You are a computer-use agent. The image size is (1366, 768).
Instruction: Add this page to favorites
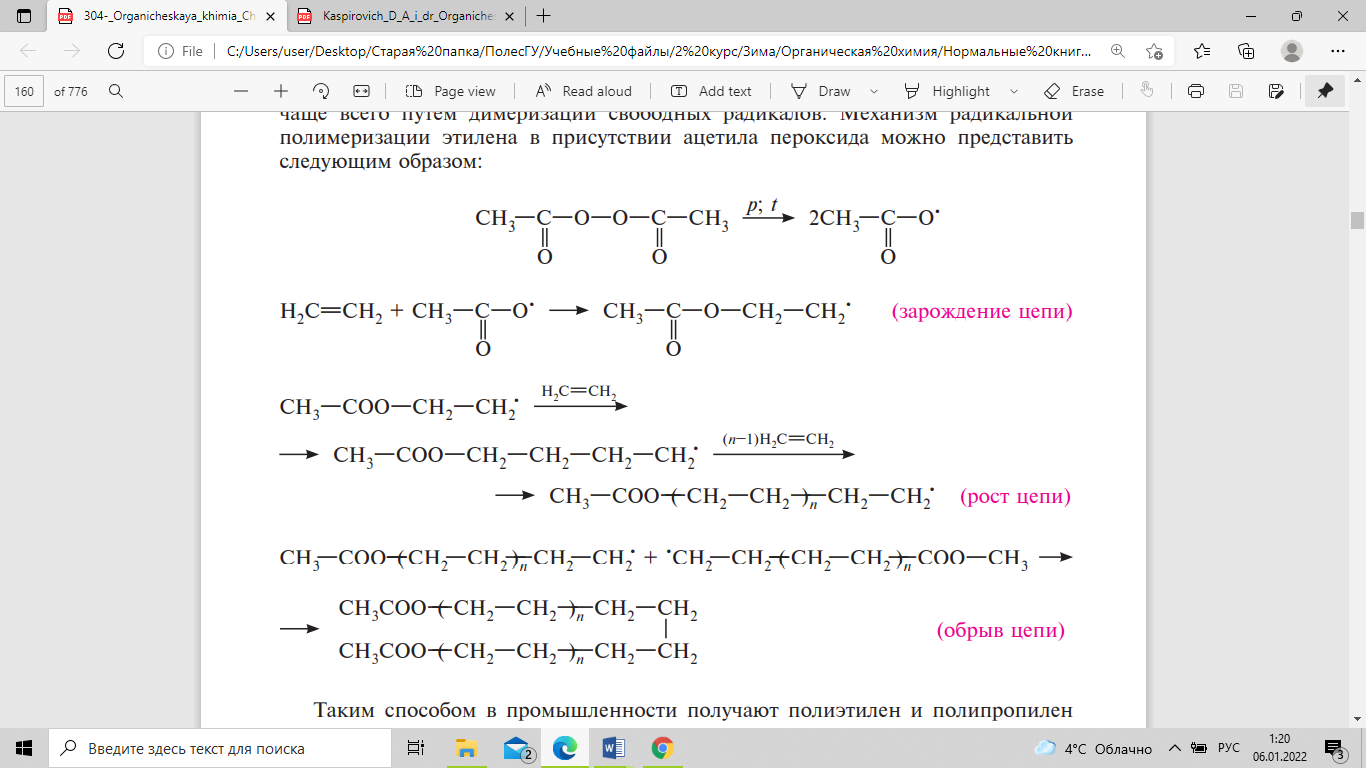tap(1155, 51)
